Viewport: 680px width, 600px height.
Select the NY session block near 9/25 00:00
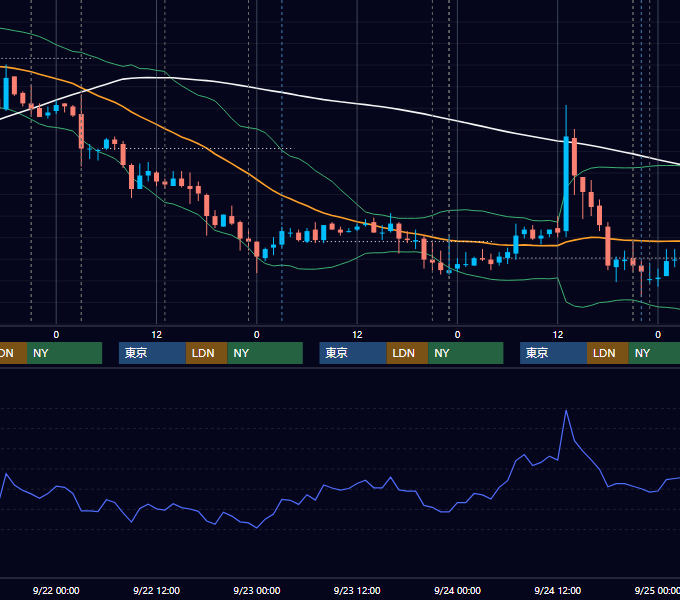(654, 353)
